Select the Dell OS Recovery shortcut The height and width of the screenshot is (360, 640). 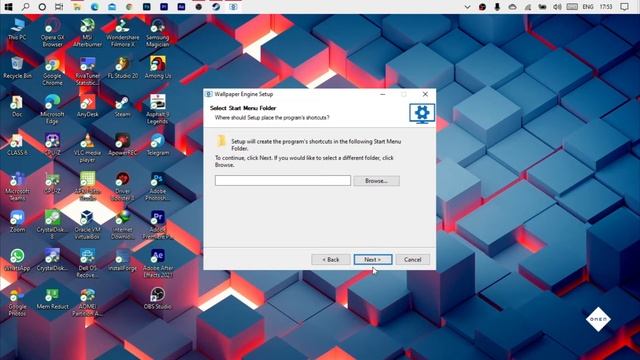pos(87,264)
